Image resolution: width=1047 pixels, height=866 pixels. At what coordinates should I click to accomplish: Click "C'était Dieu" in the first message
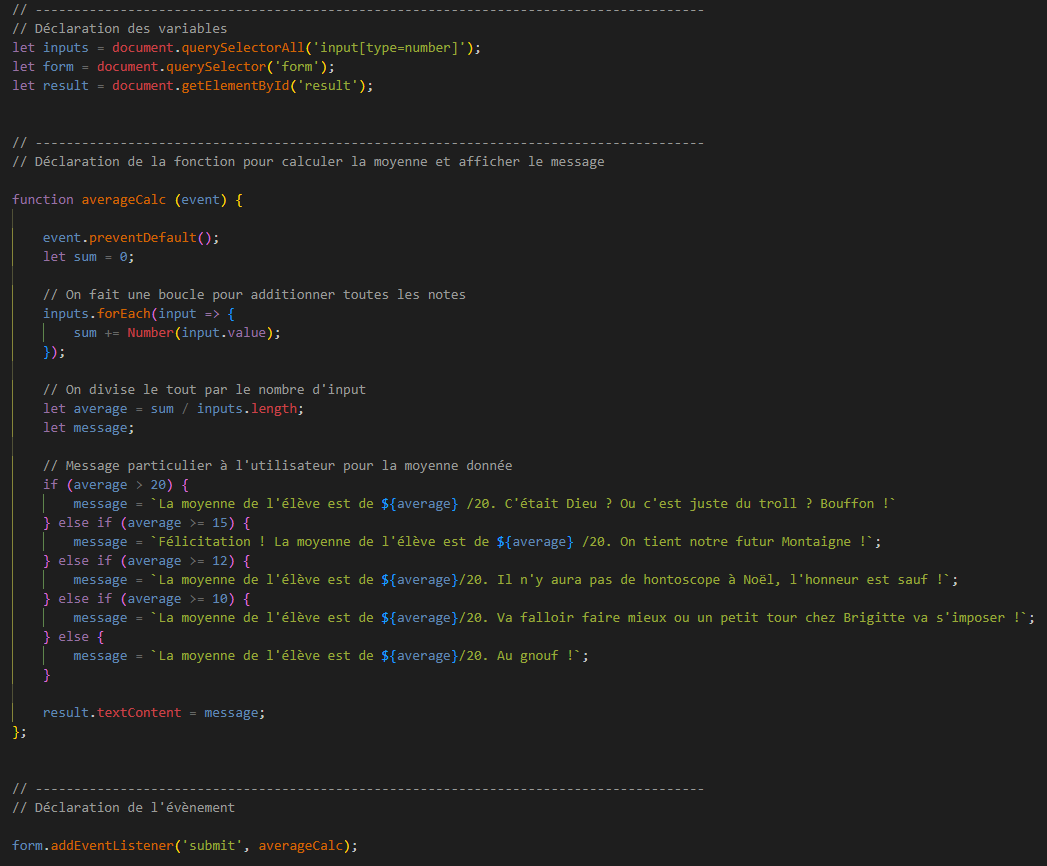pos(551,503)
